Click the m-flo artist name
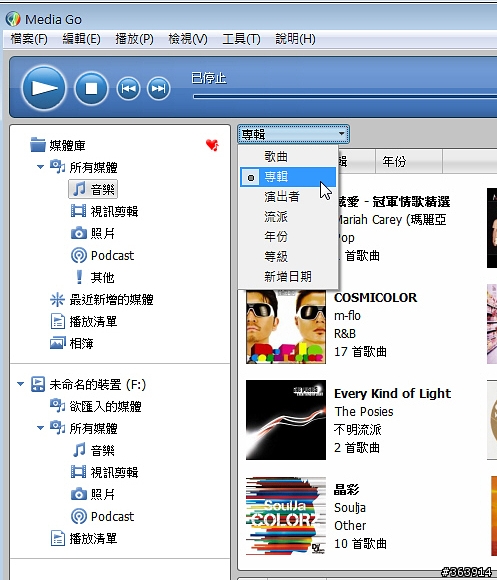The image size is (497, 580). click(347, 316)
